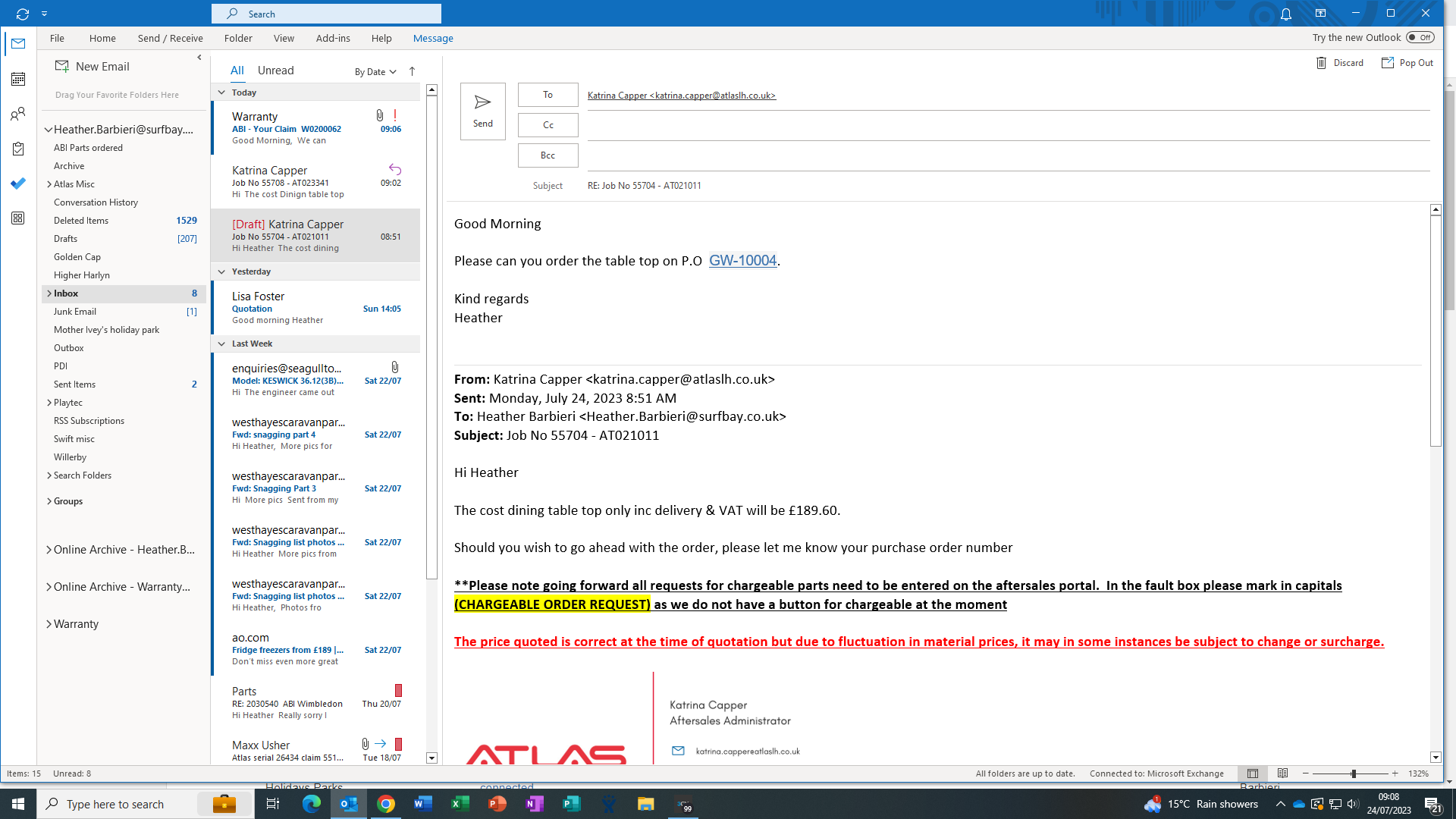This screenshot has width=1456, height=819.
Task: Open the GW-10004 hyperlink
Action: point(742,261)
